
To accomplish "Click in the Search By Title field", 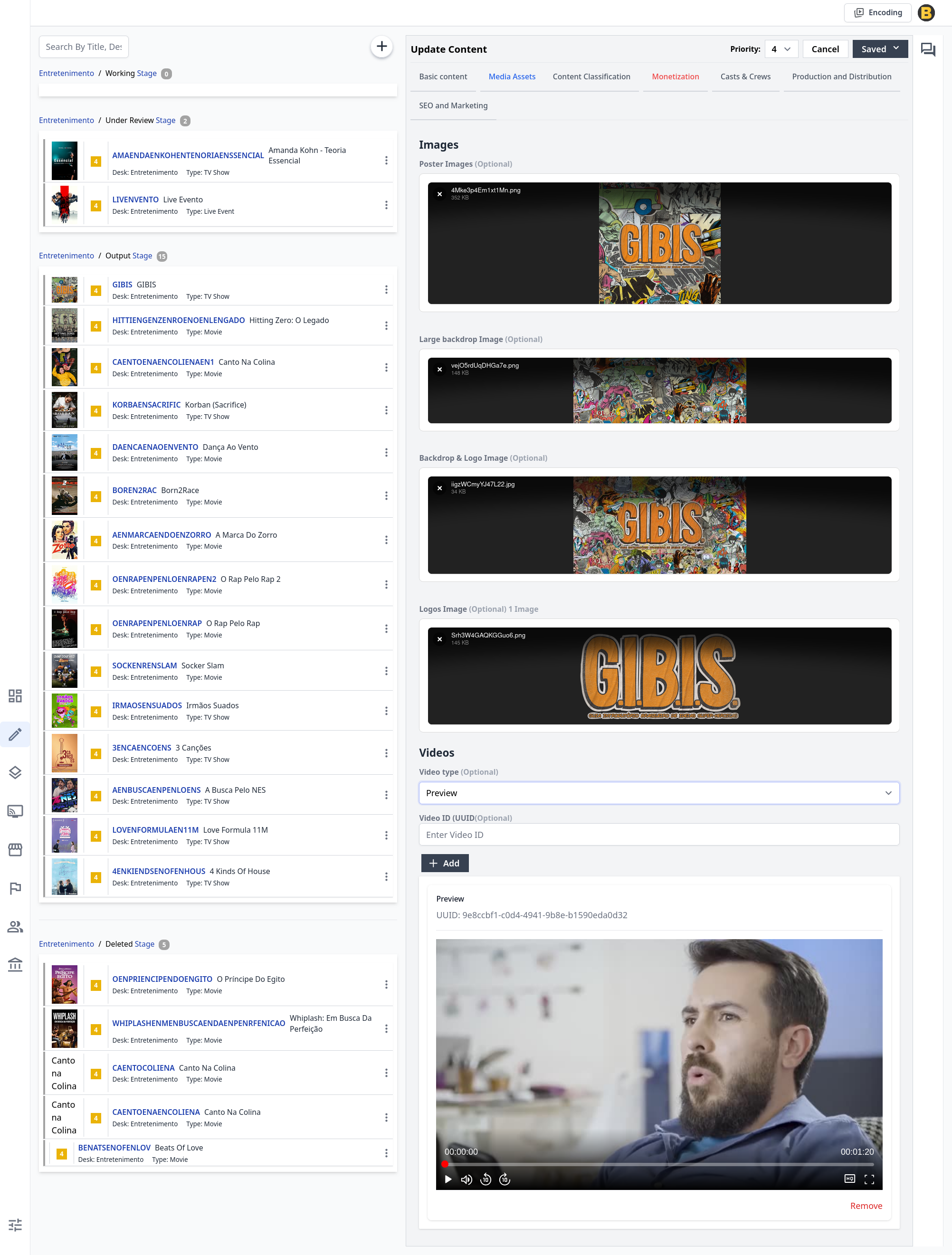I will [x=84, y=47].
